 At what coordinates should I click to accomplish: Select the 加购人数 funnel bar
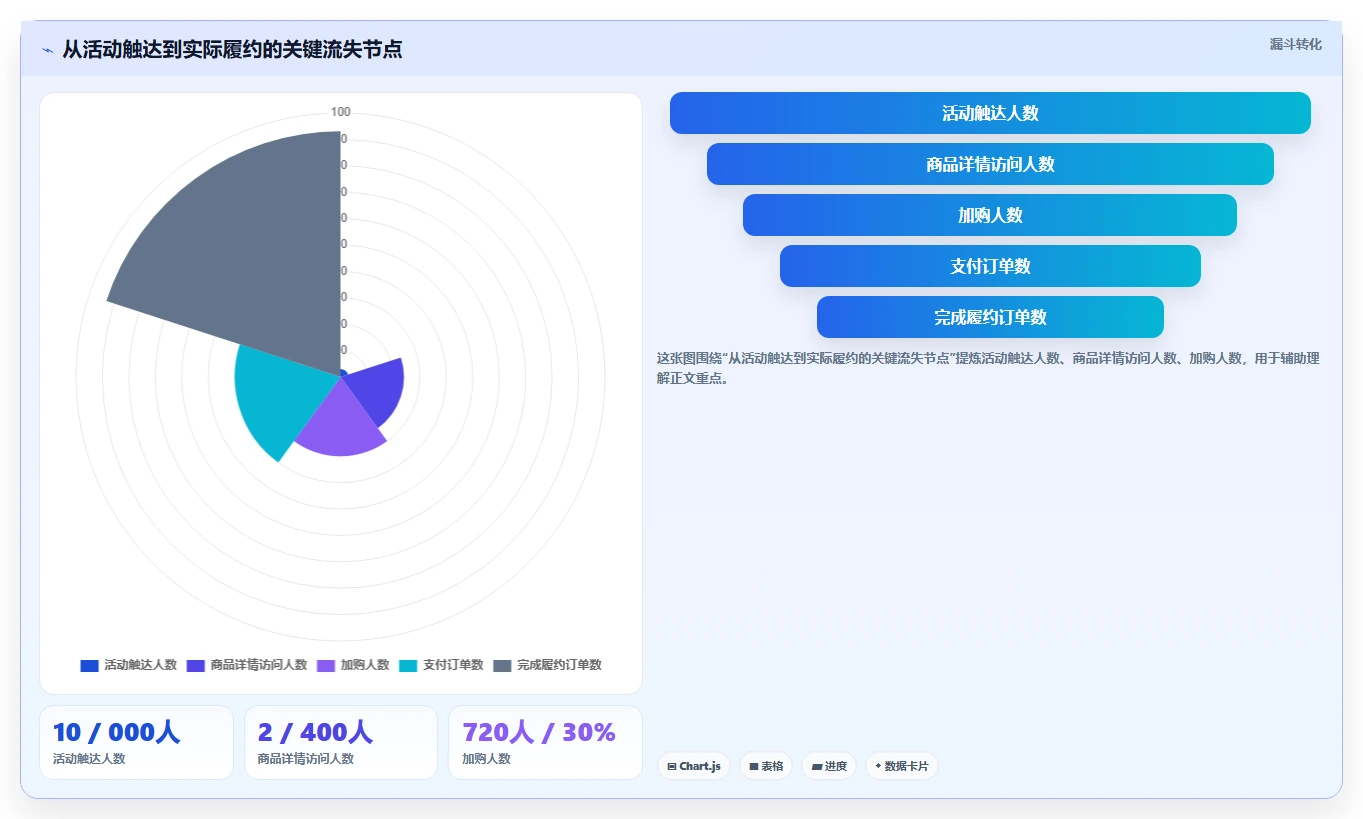990,215
